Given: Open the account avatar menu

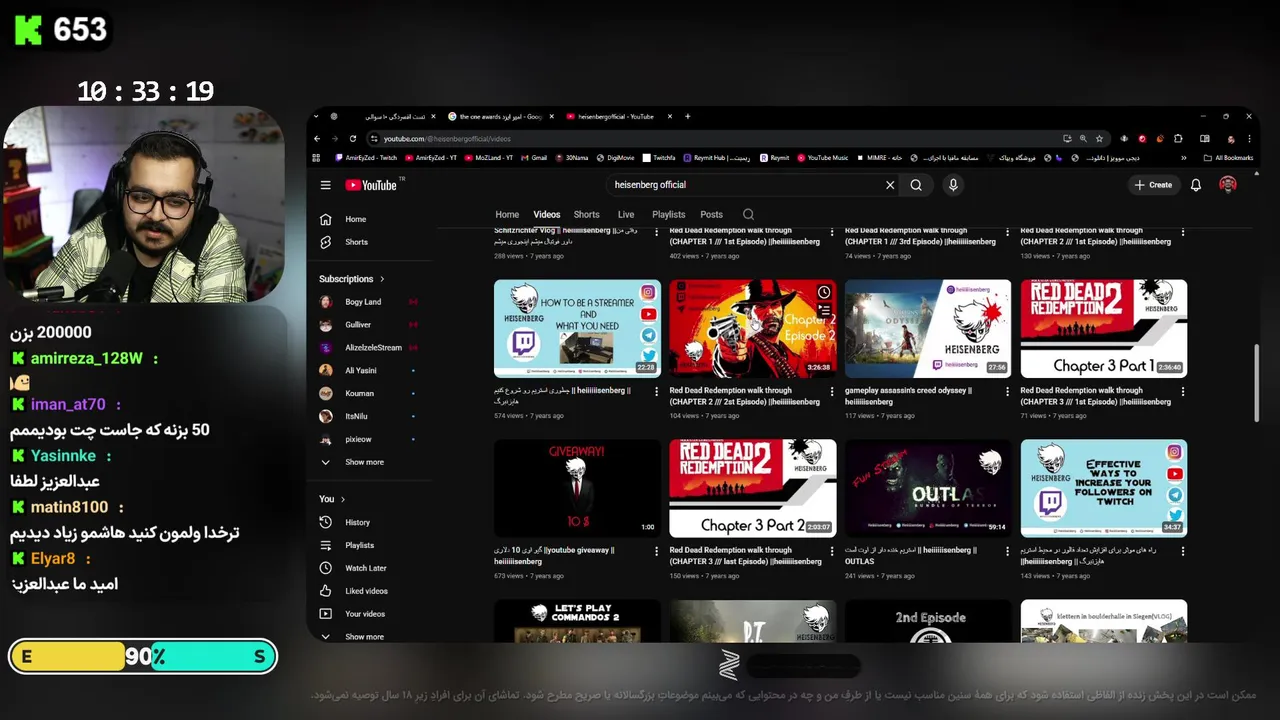Looking at the screenshot, I should (x=1228, y=185).
